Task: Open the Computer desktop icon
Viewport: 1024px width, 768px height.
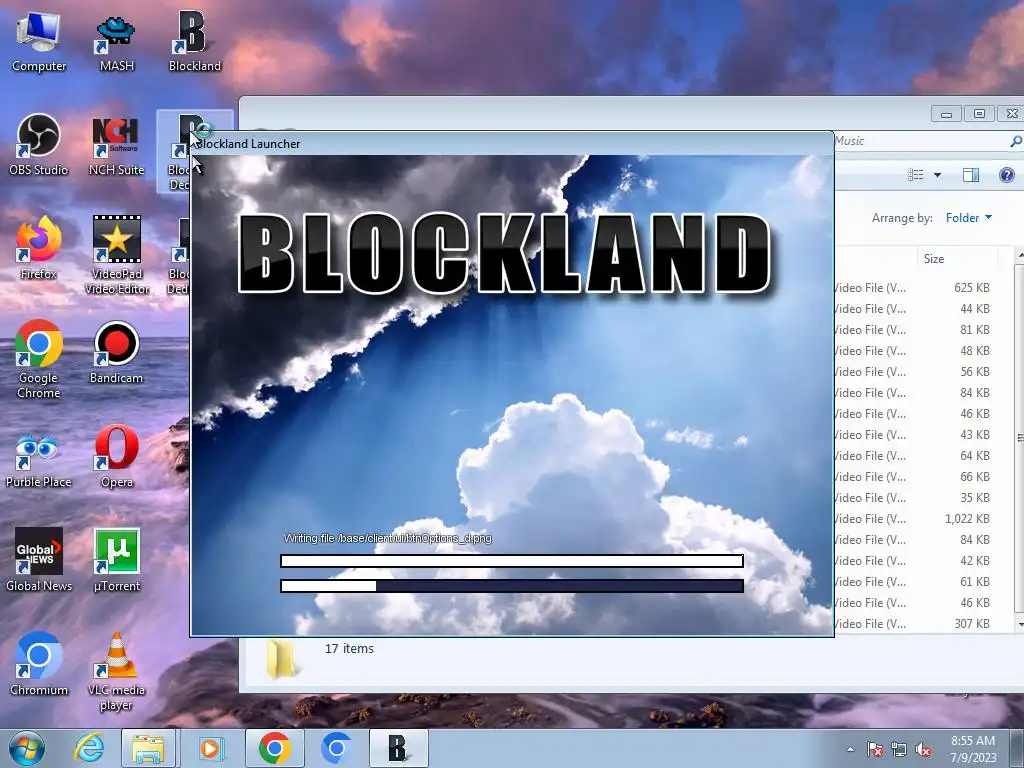Action: tap(39, 42)
